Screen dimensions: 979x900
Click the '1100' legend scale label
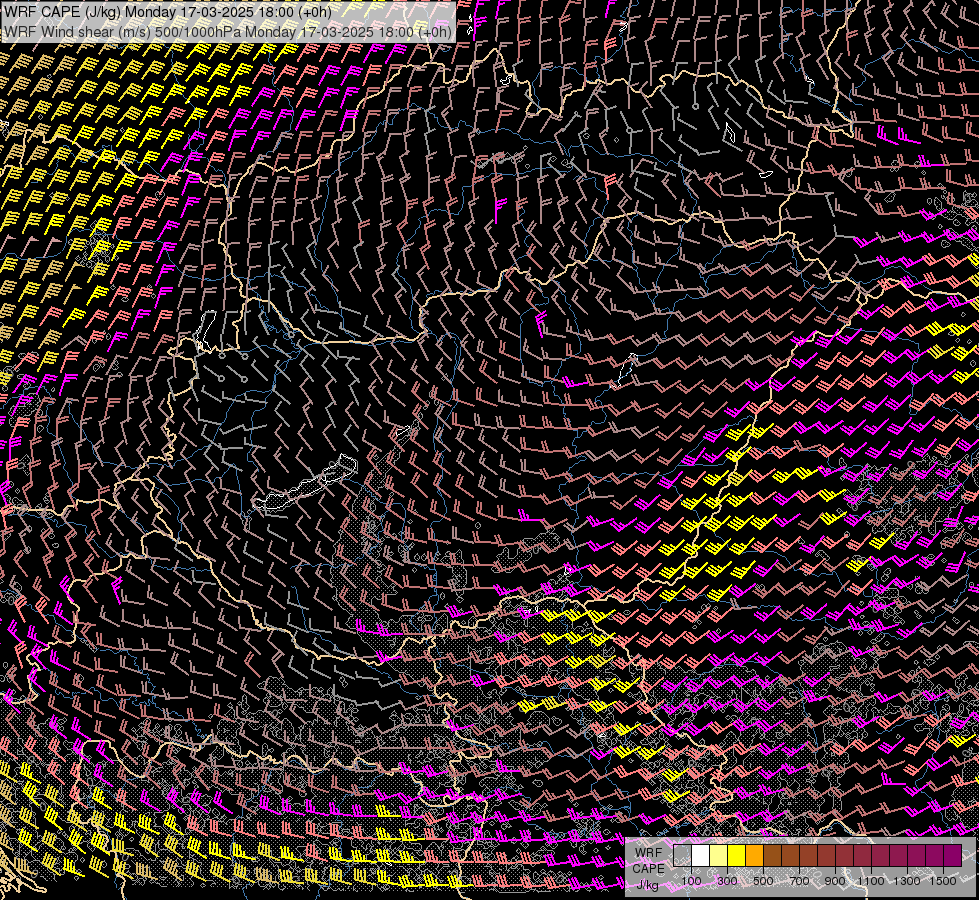871,881
